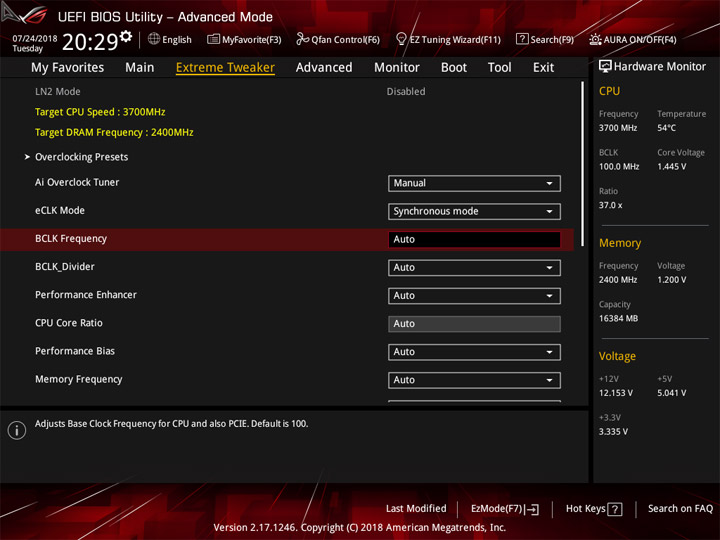
Task: Toggle AURA ON/OFF(F4)
Action: pyautogui.click(x=633, y=39)
